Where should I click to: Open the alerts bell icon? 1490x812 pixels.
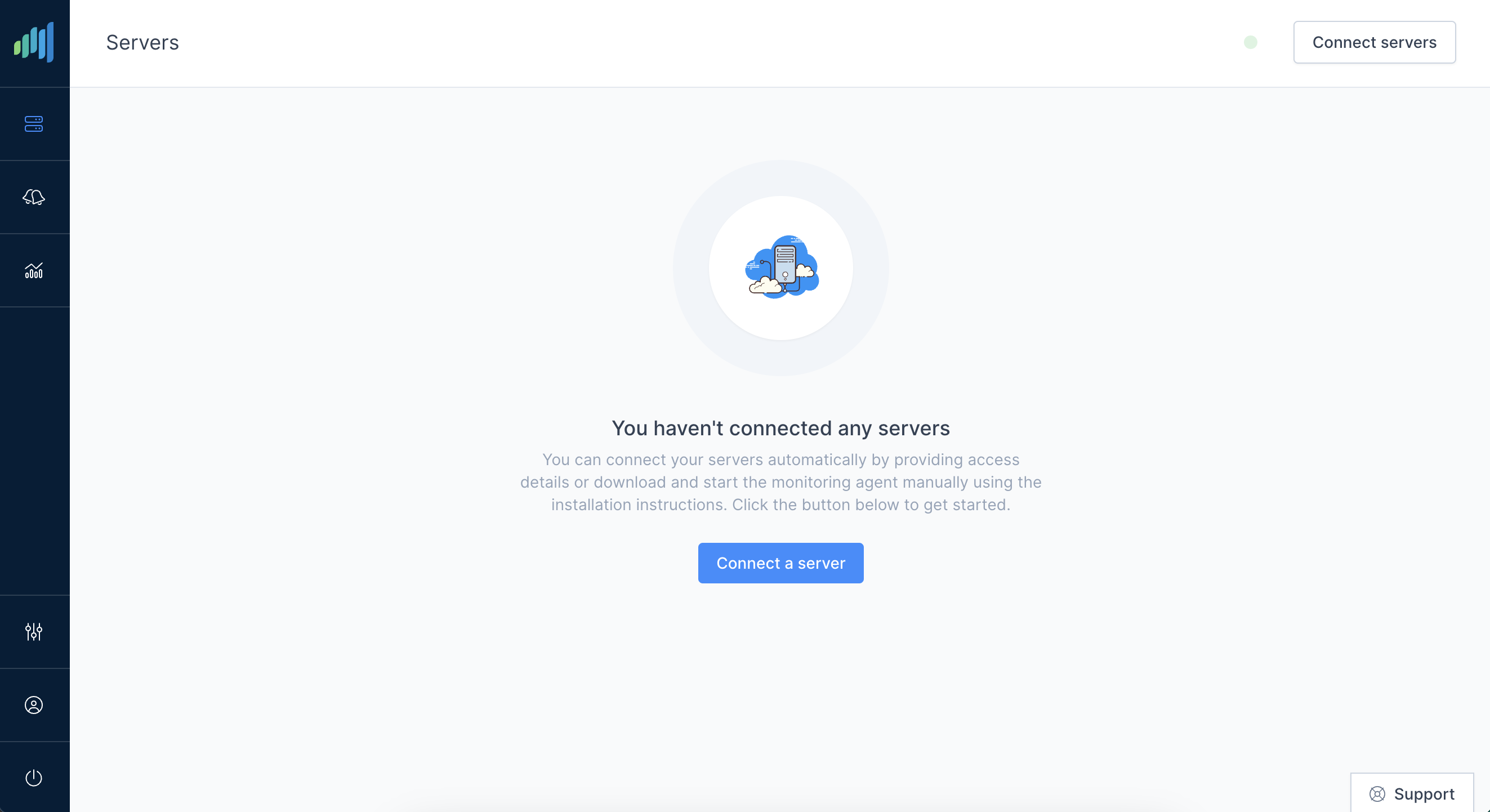pos(34,197)
